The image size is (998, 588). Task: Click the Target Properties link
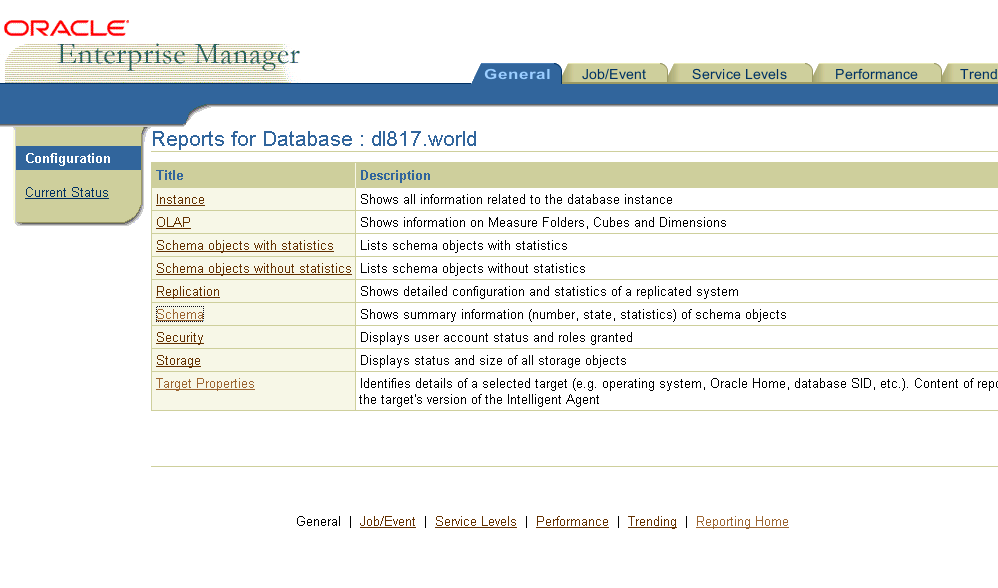[205, 384]
